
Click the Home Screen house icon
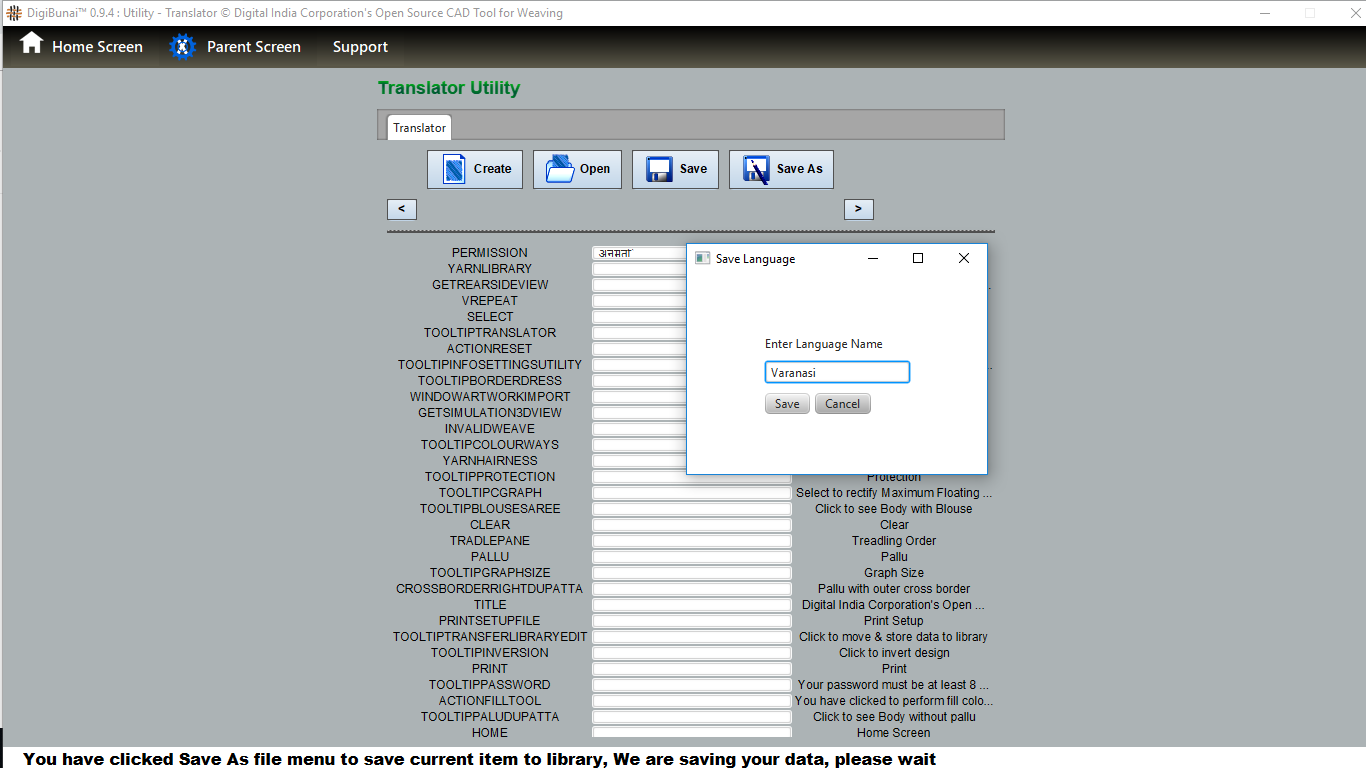32,44
